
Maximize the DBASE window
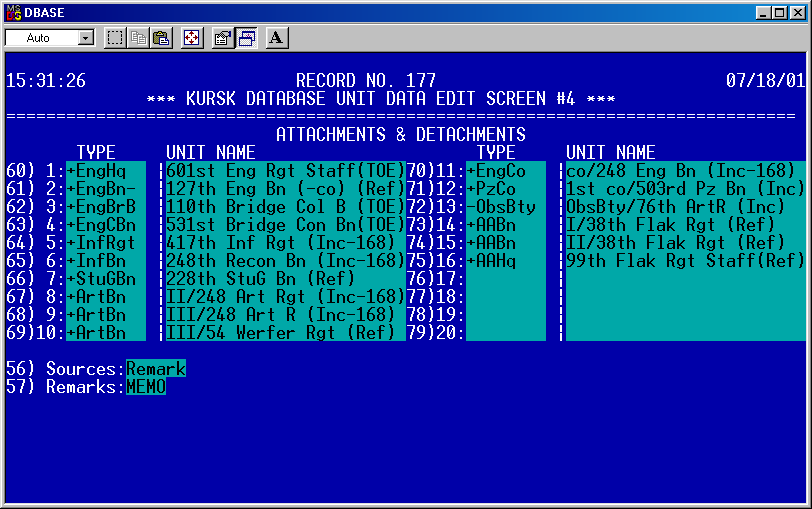[780, 10]
